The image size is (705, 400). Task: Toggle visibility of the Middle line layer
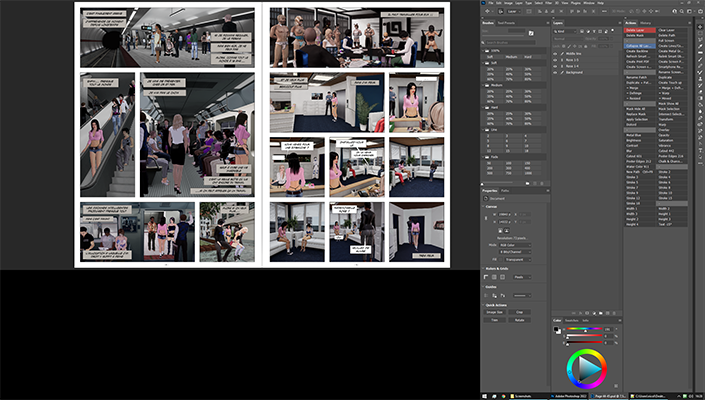[x=556, y=56]
